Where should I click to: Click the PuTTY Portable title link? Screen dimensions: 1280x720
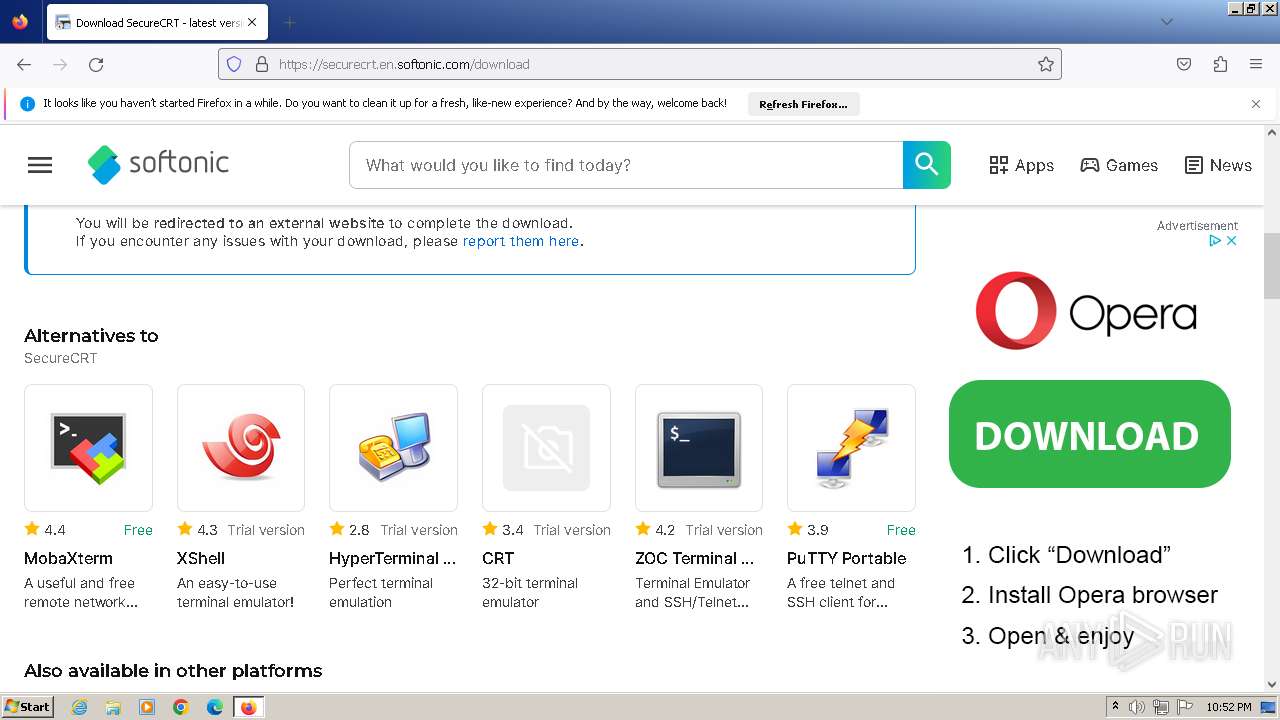(847, 558)
